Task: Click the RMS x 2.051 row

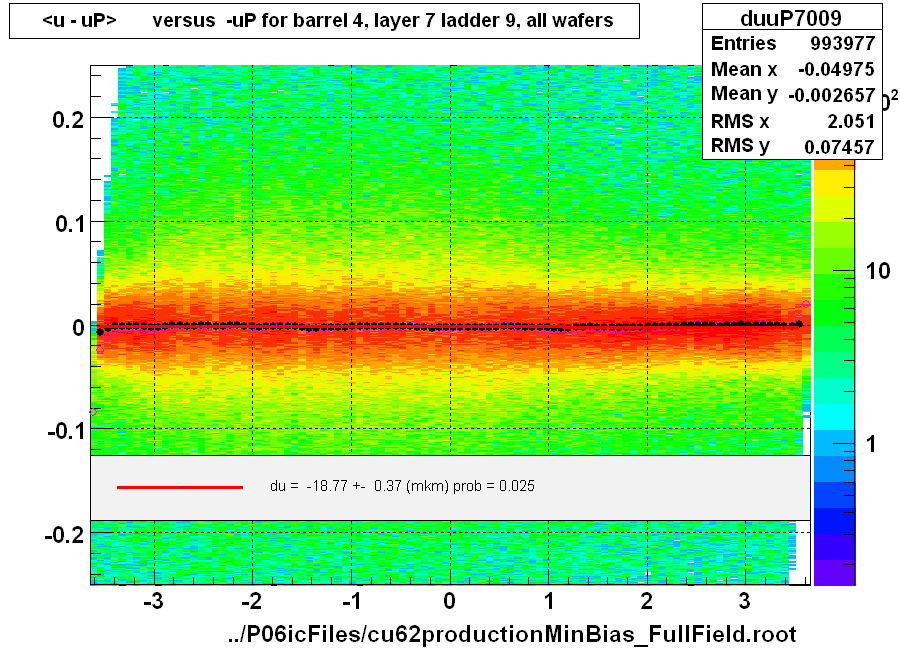Action: (792, 121)
